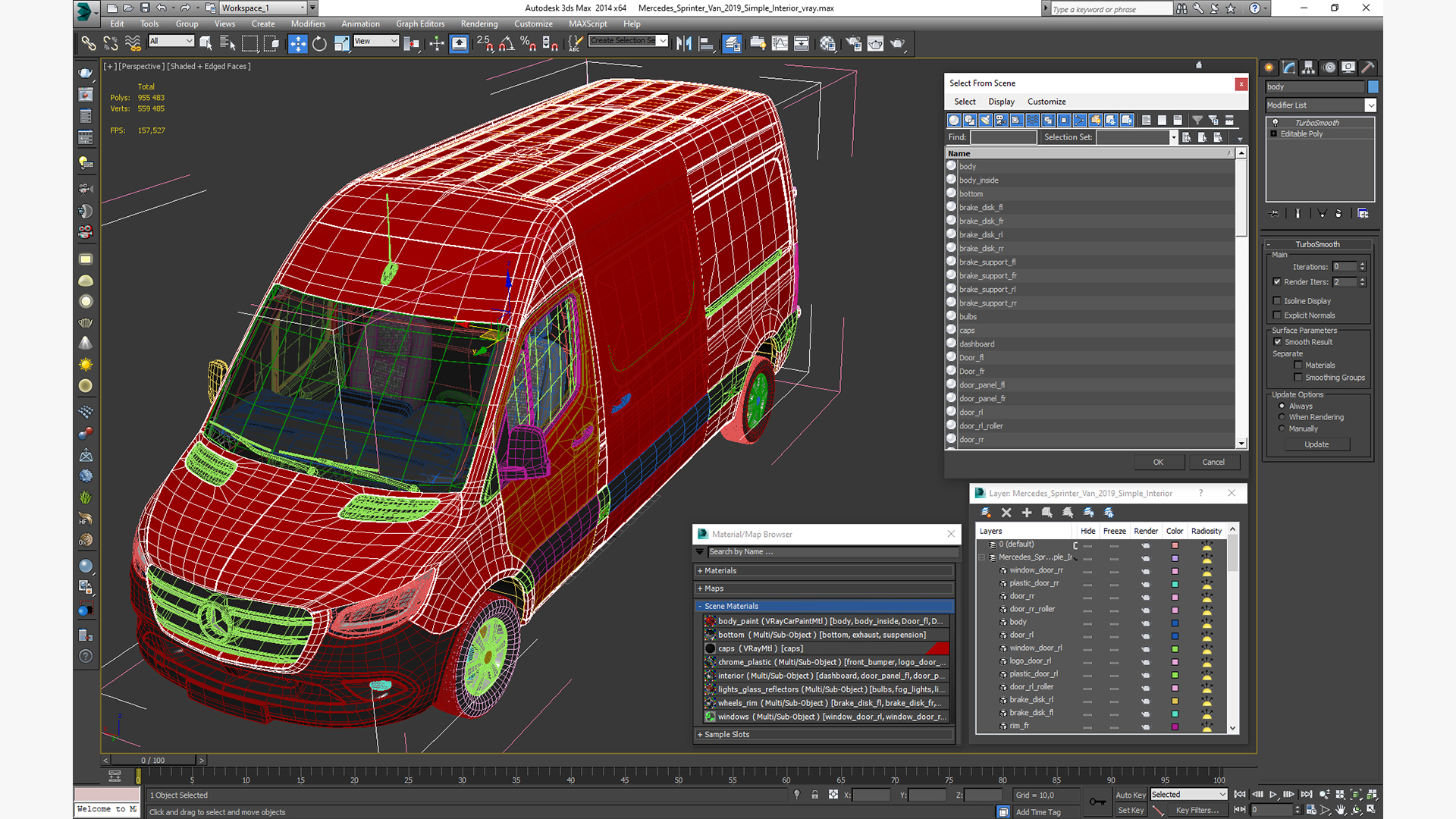Viewport: 1456px width, 819px height.
Task: Click the Angle Snap toggle icon
Action: 507,44
